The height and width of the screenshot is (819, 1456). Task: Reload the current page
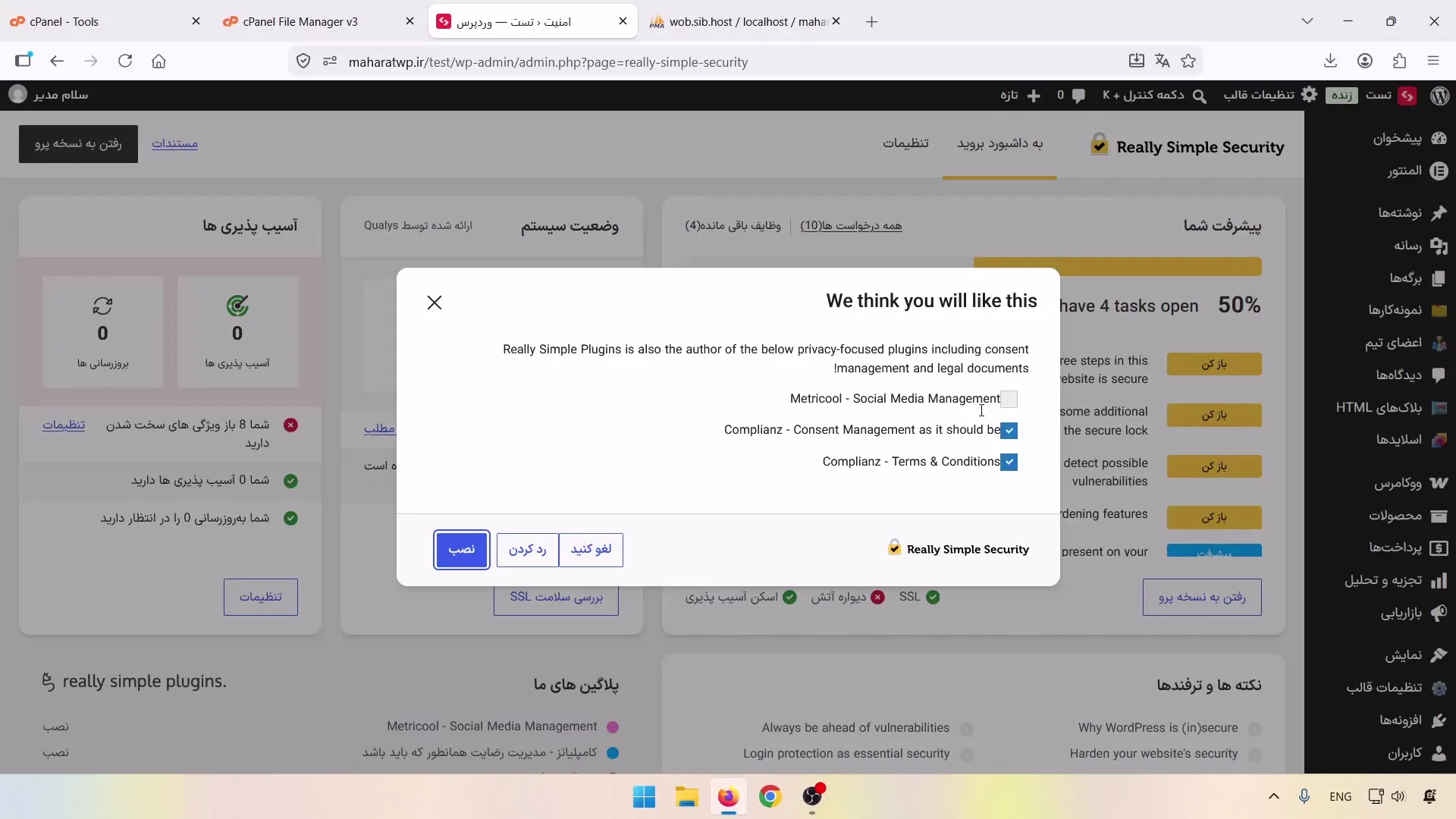pyautogui.click(x=125, y=61)
